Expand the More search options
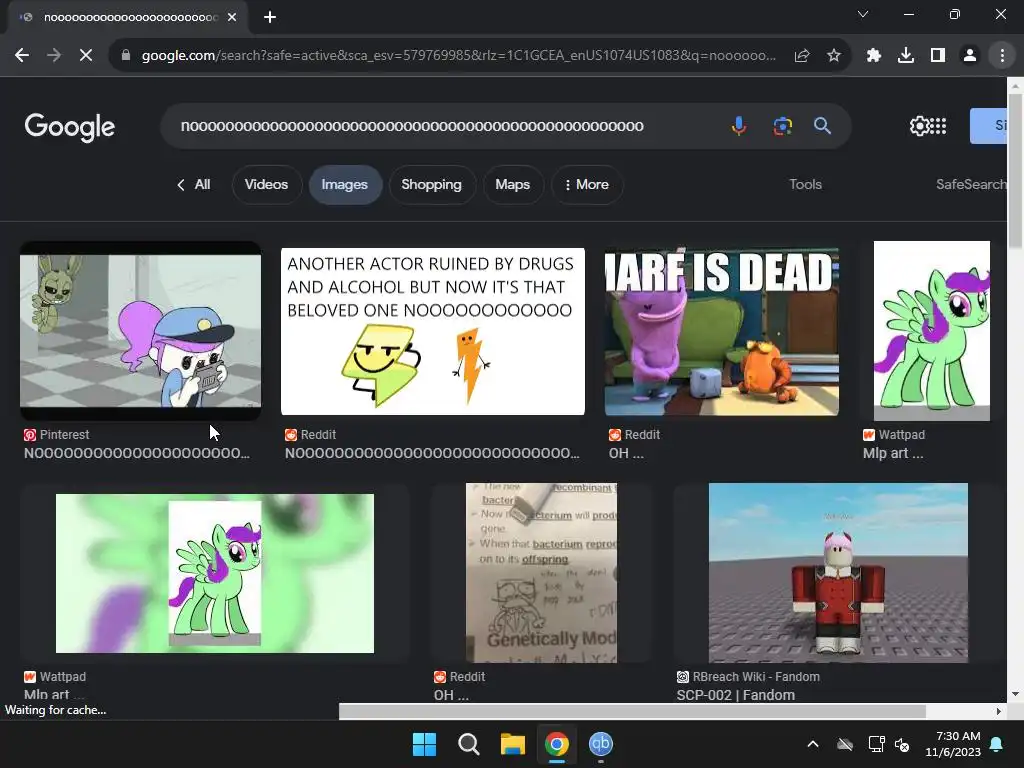The width and height of the screenshot is (1024, 768). click(587, 185)
